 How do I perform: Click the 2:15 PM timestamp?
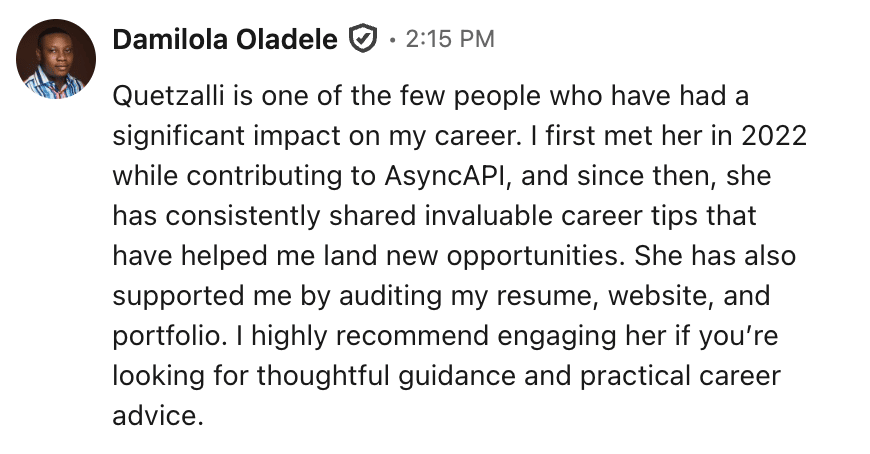tap(449, 40)
